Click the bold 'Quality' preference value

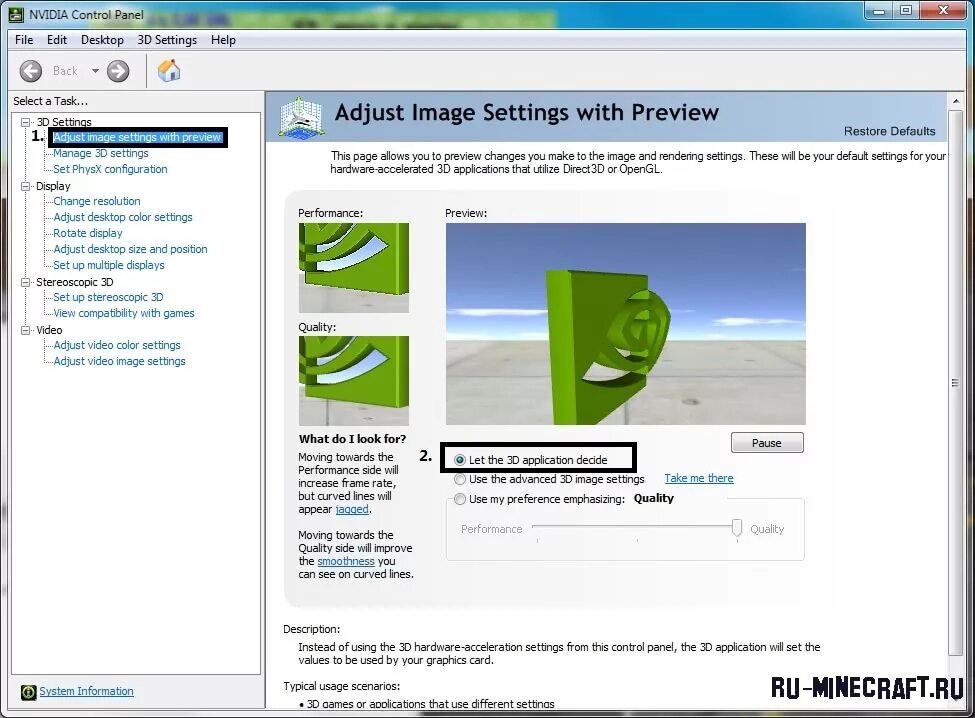click(654, 498)
